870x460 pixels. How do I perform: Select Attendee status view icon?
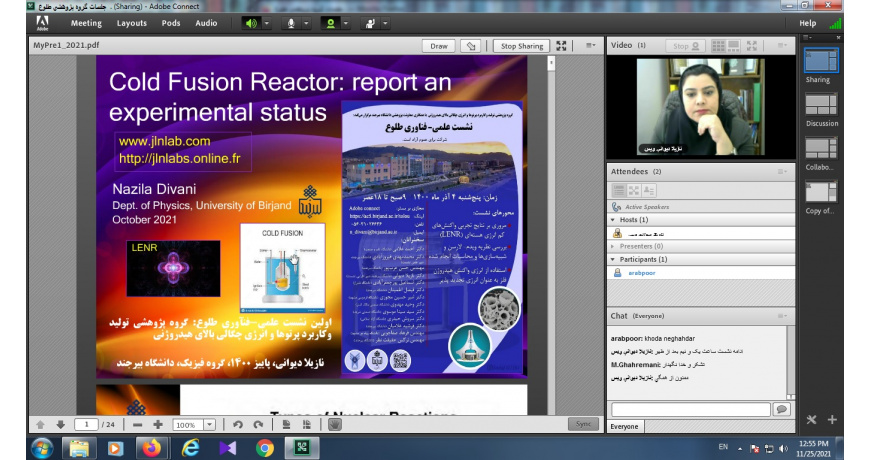coord(649,190)
